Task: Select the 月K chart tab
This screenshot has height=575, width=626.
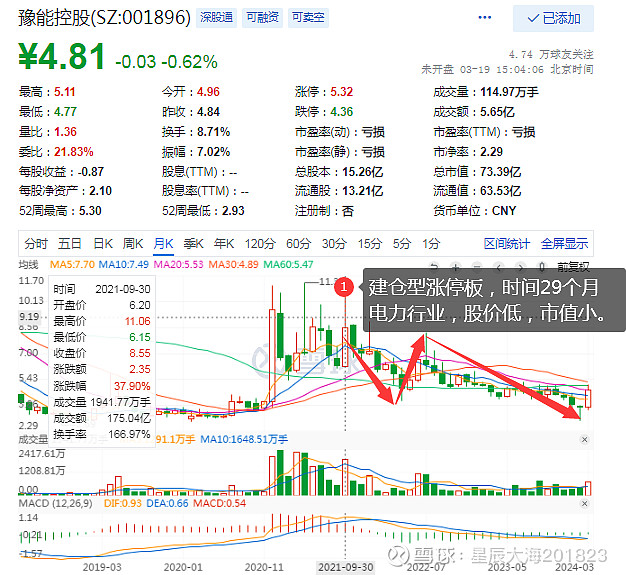Action: pos(163,243)
